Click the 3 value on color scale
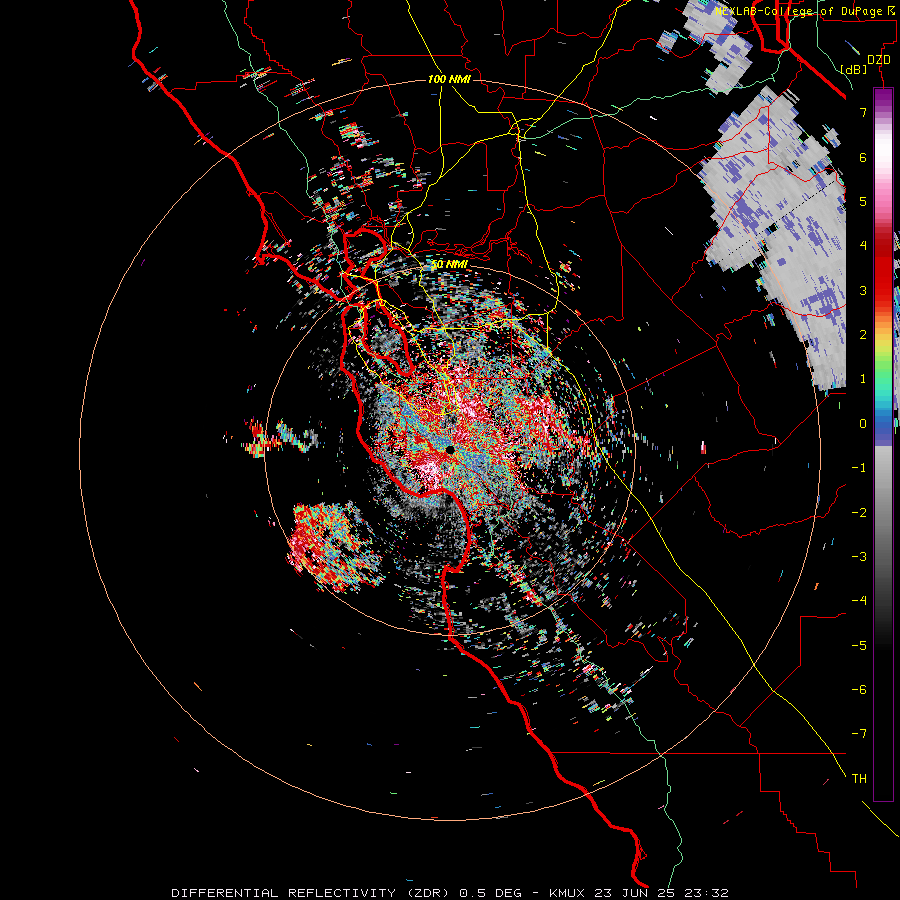This screenshot has height=900, width=900. (863, 290)
